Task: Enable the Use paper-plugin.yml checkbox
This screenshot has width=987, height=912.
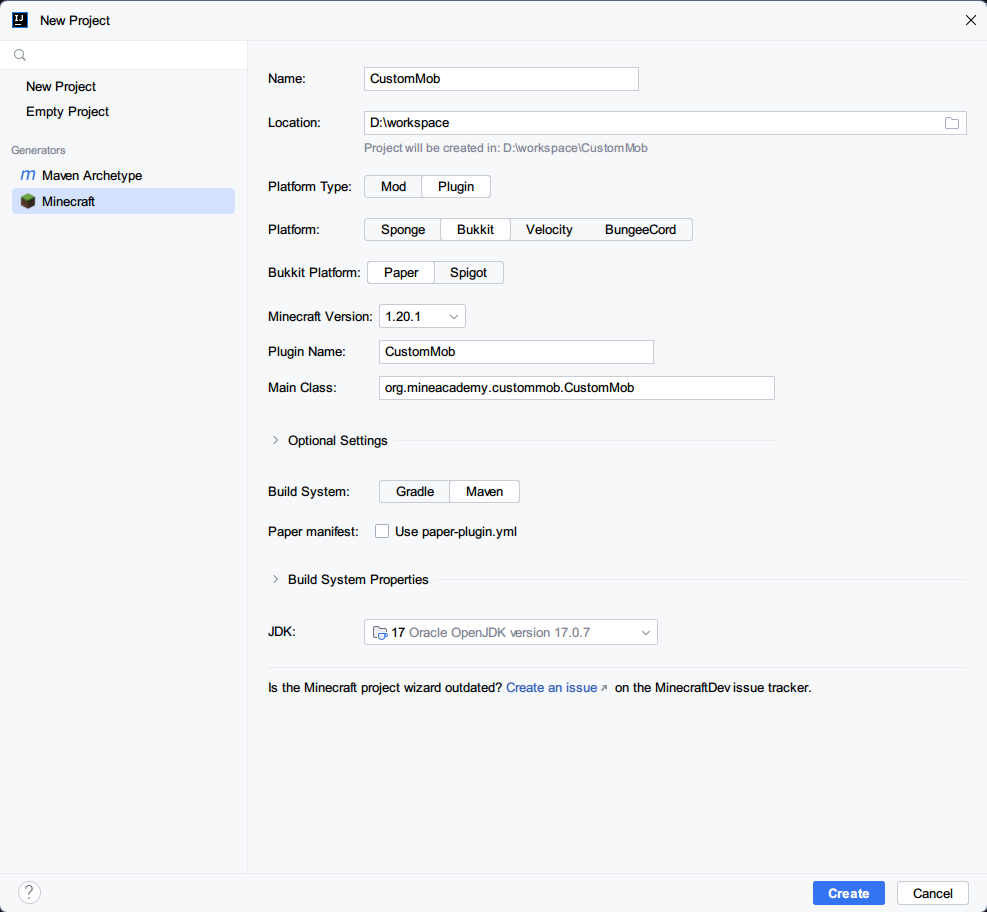Action: pos(382,532)
